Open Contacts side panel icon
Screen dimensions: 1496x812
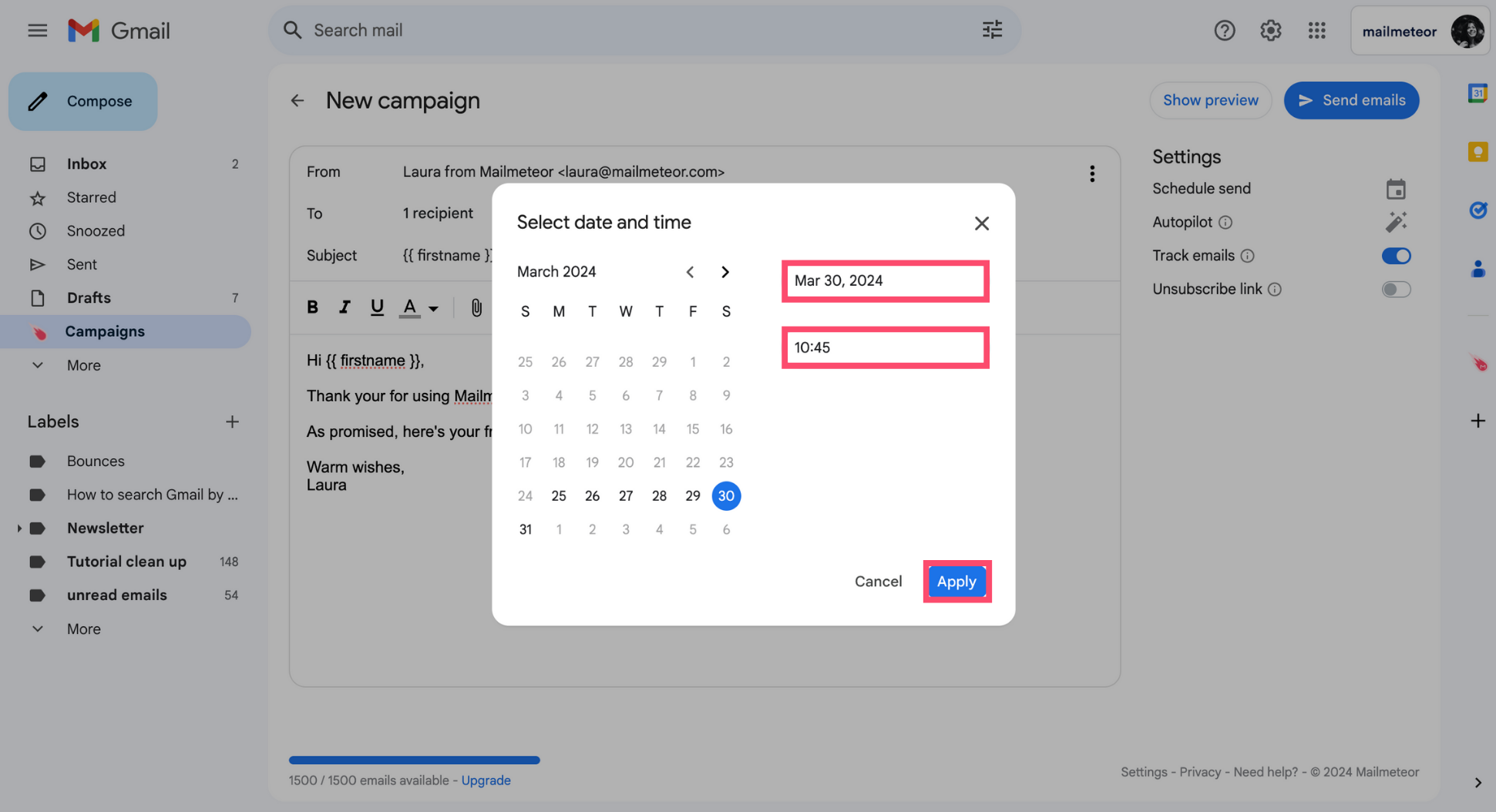[x=1477, y=269]
